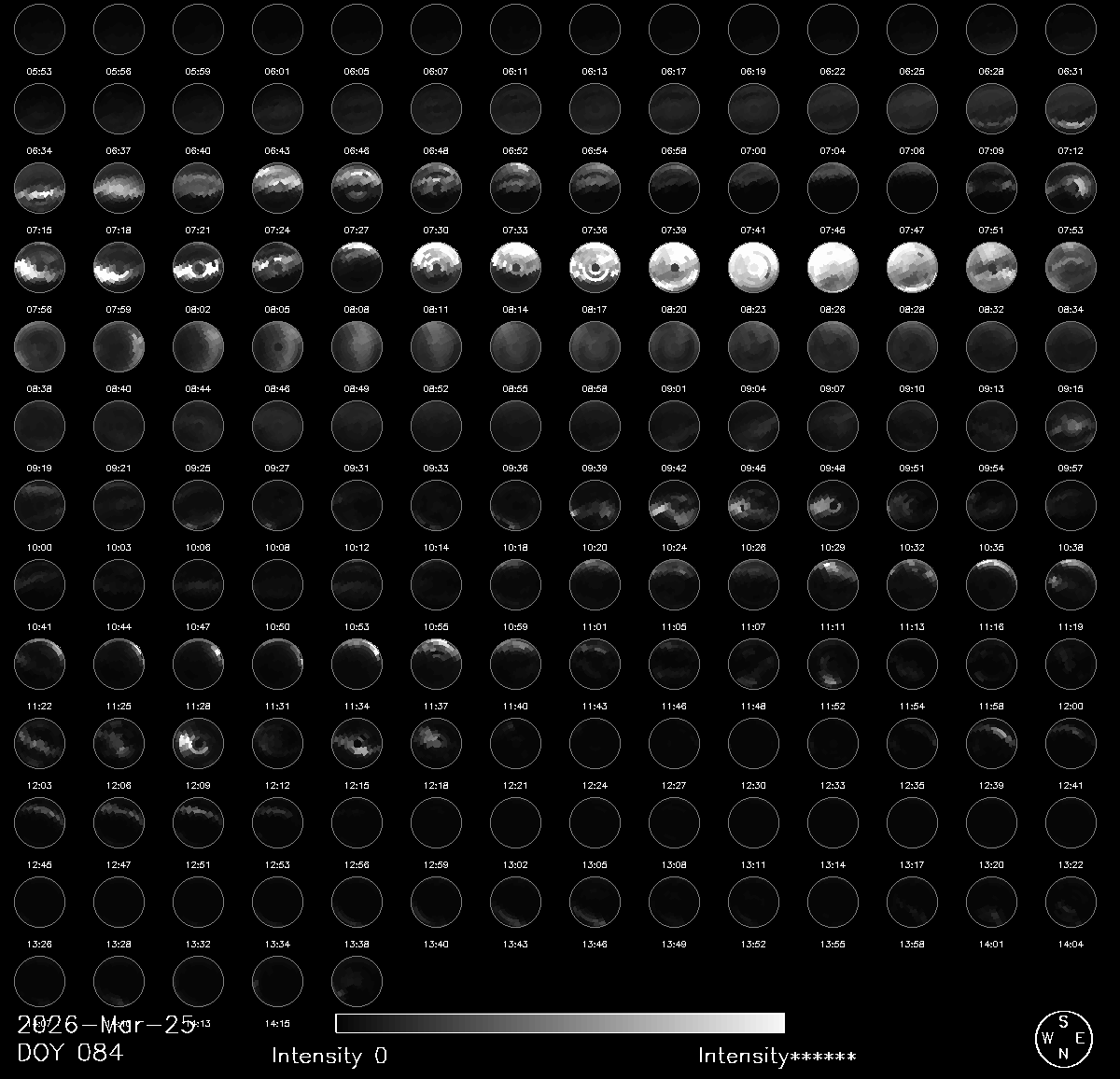Screen dimensions: 1120x1079
Task: Open the 08:11 thumbnail image
Action: coord(436,266)
